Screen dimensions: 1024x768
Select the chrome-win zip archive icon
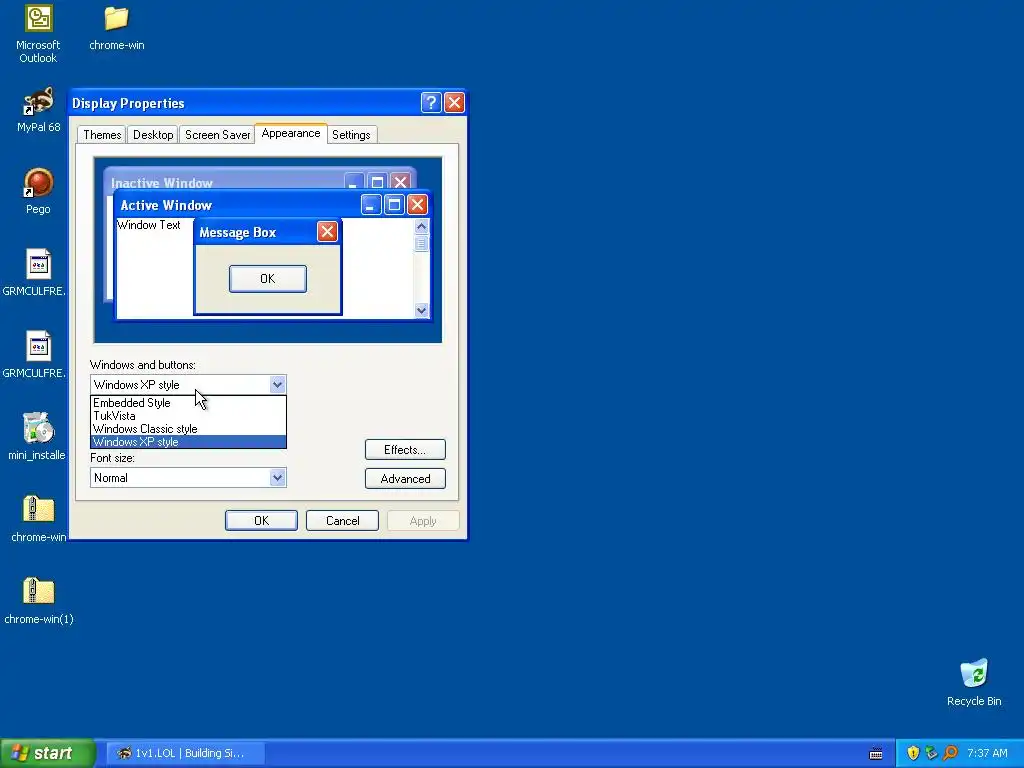click(38, 519)
